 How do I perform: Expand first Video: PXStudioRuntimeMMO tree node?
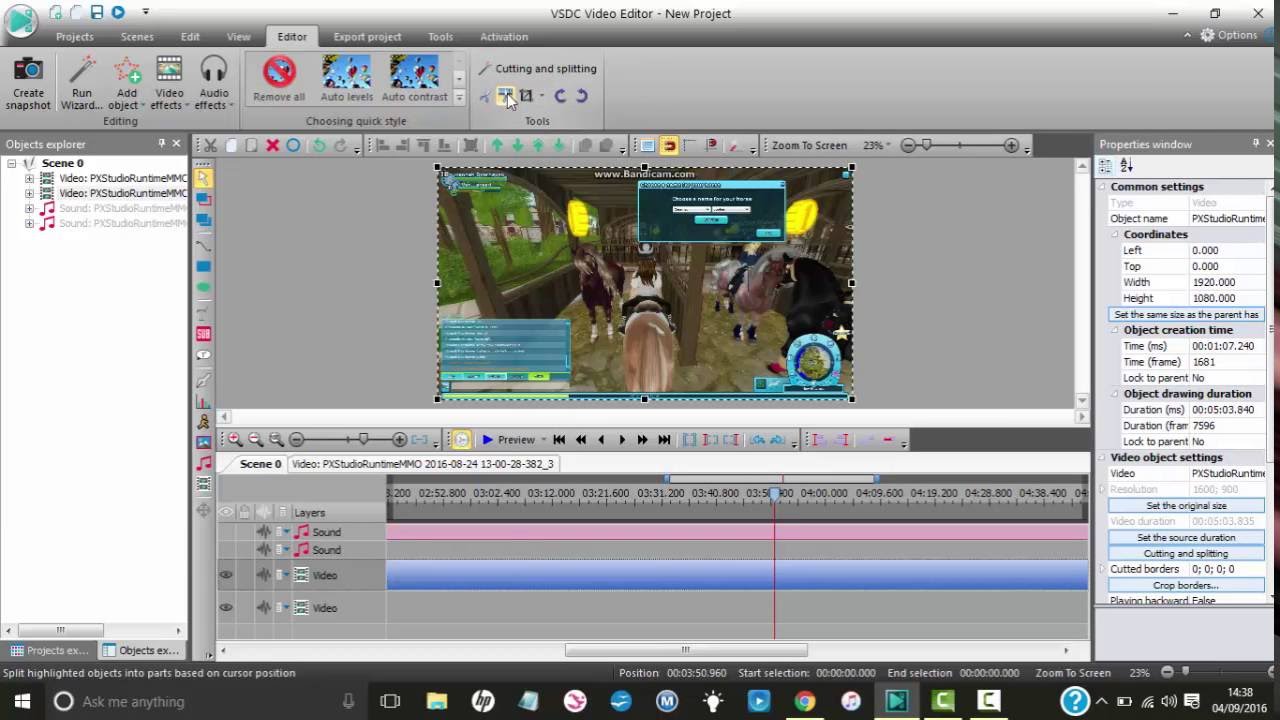click(x=29, y=179)
